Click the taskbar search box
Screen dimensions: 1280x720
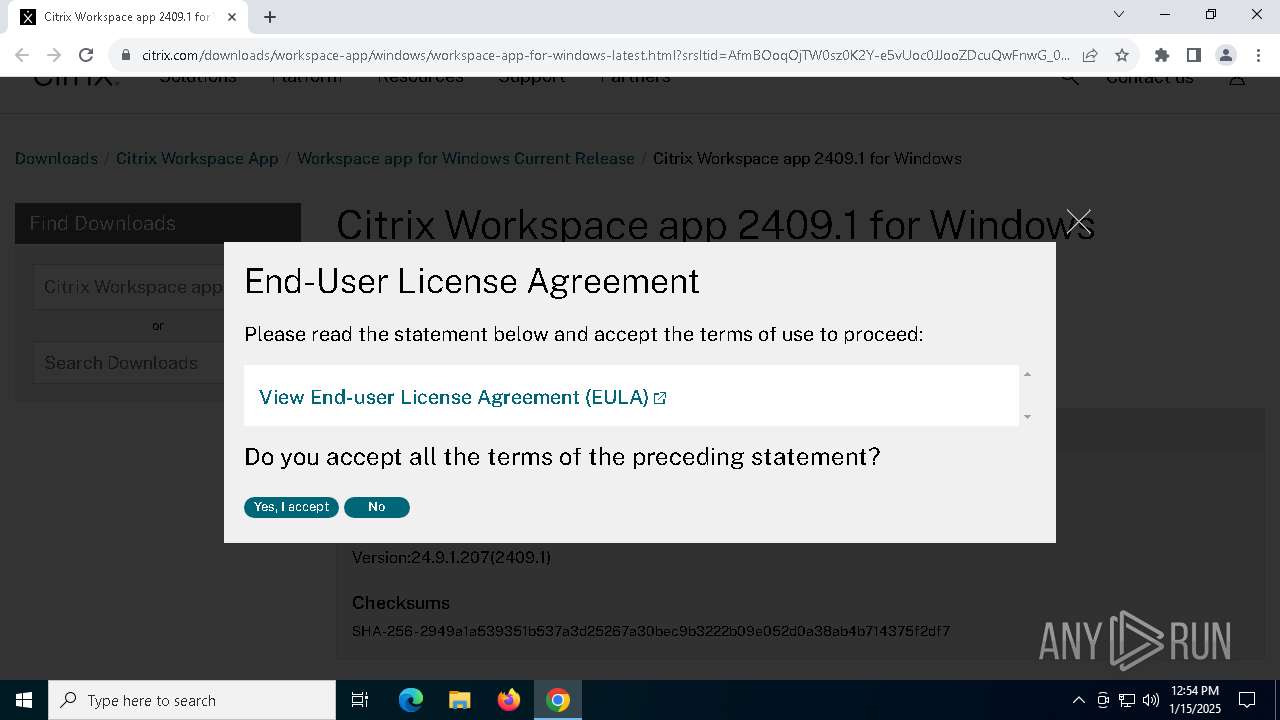coord(192,700)
